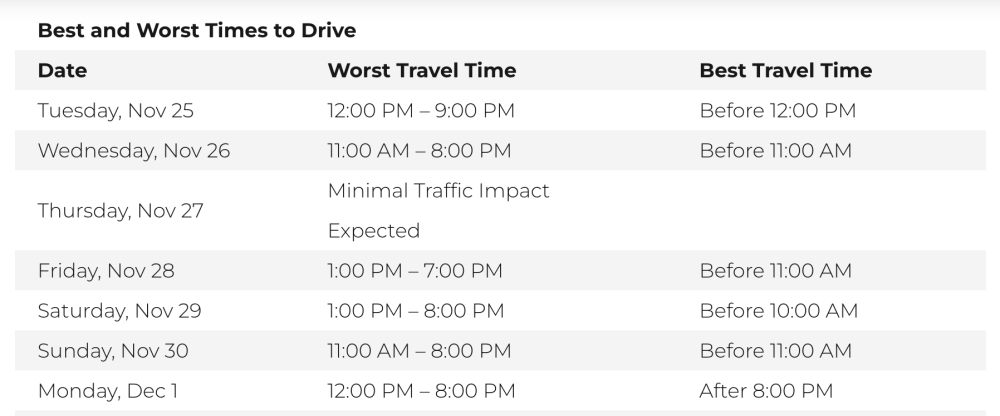This screenshot has height=416, width=1000.
Task: Select the "Saturday, Nov 29" date cell
Action: point(119,310)
